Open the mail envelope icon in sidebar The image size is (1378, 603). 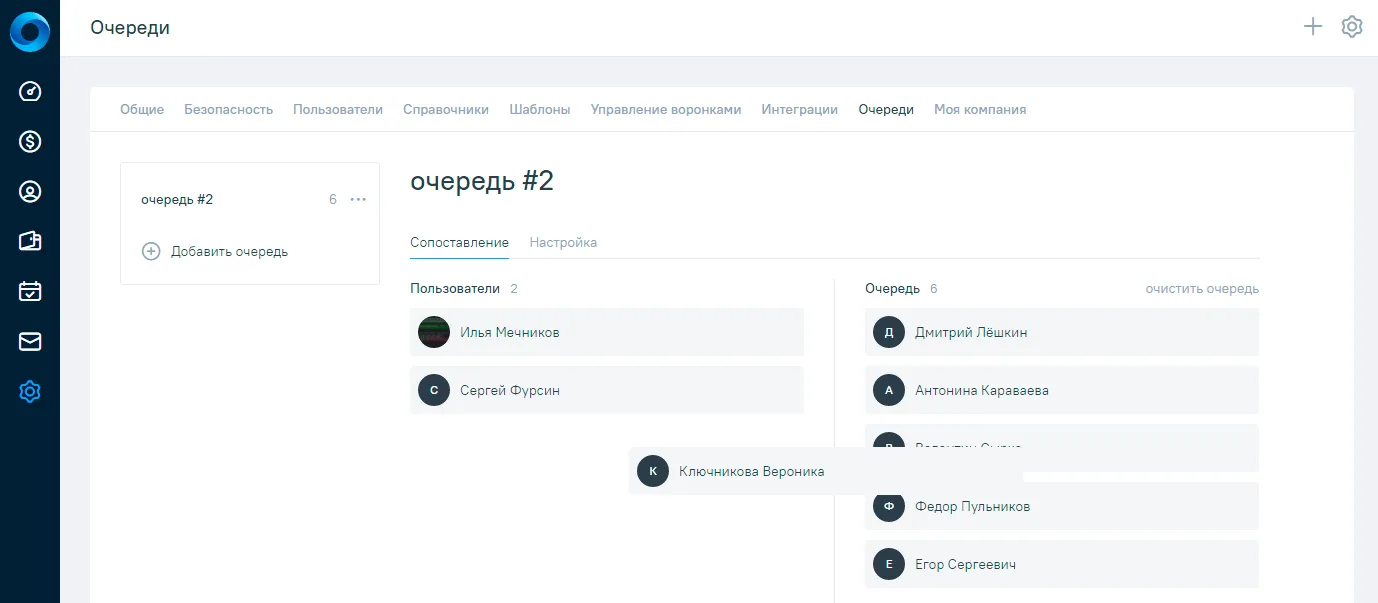pos(30,342)
